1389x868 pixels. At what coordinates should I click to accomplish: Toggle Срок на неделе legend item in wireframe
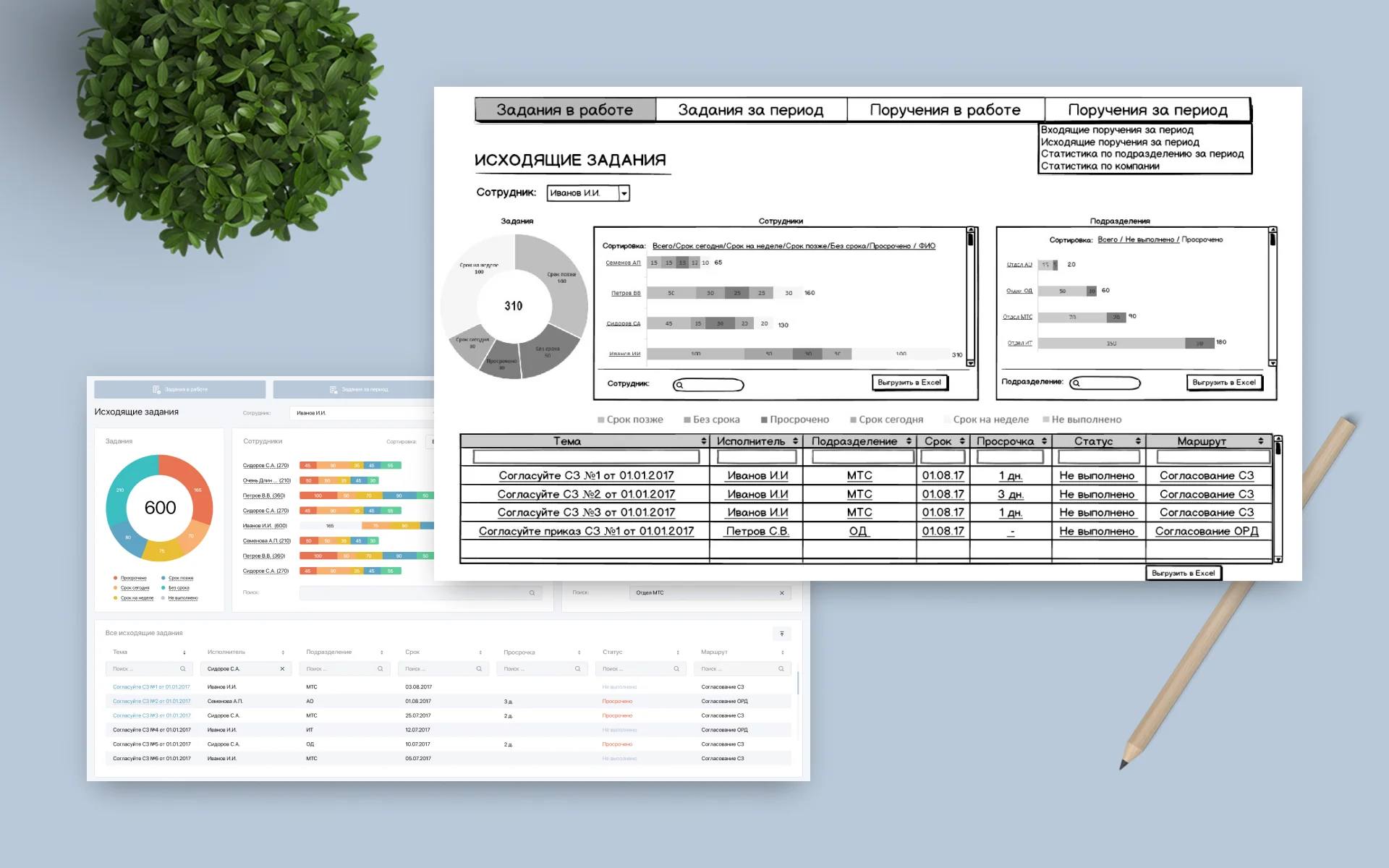(x=987, y=420)
